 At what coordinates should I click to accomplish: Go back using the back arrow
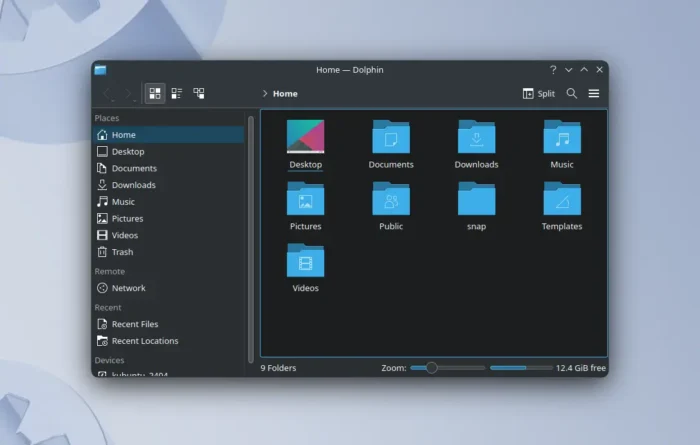click(108, 93)
